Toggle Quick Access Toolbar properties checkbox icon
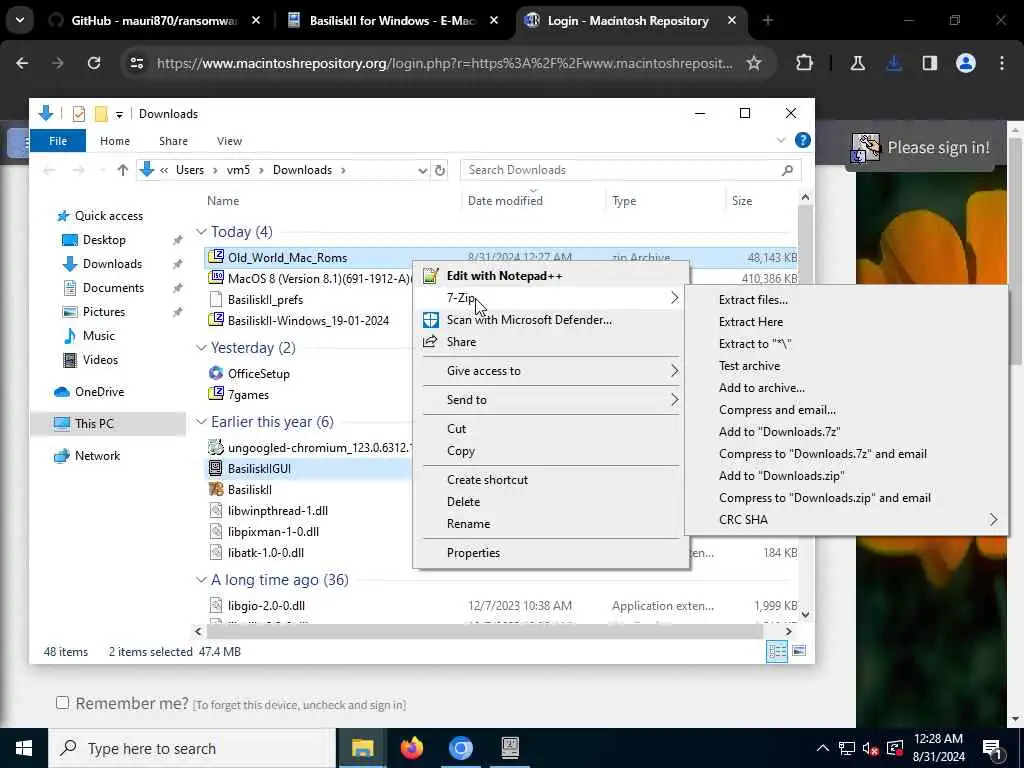1024x768 pixels. coord(78,114)
